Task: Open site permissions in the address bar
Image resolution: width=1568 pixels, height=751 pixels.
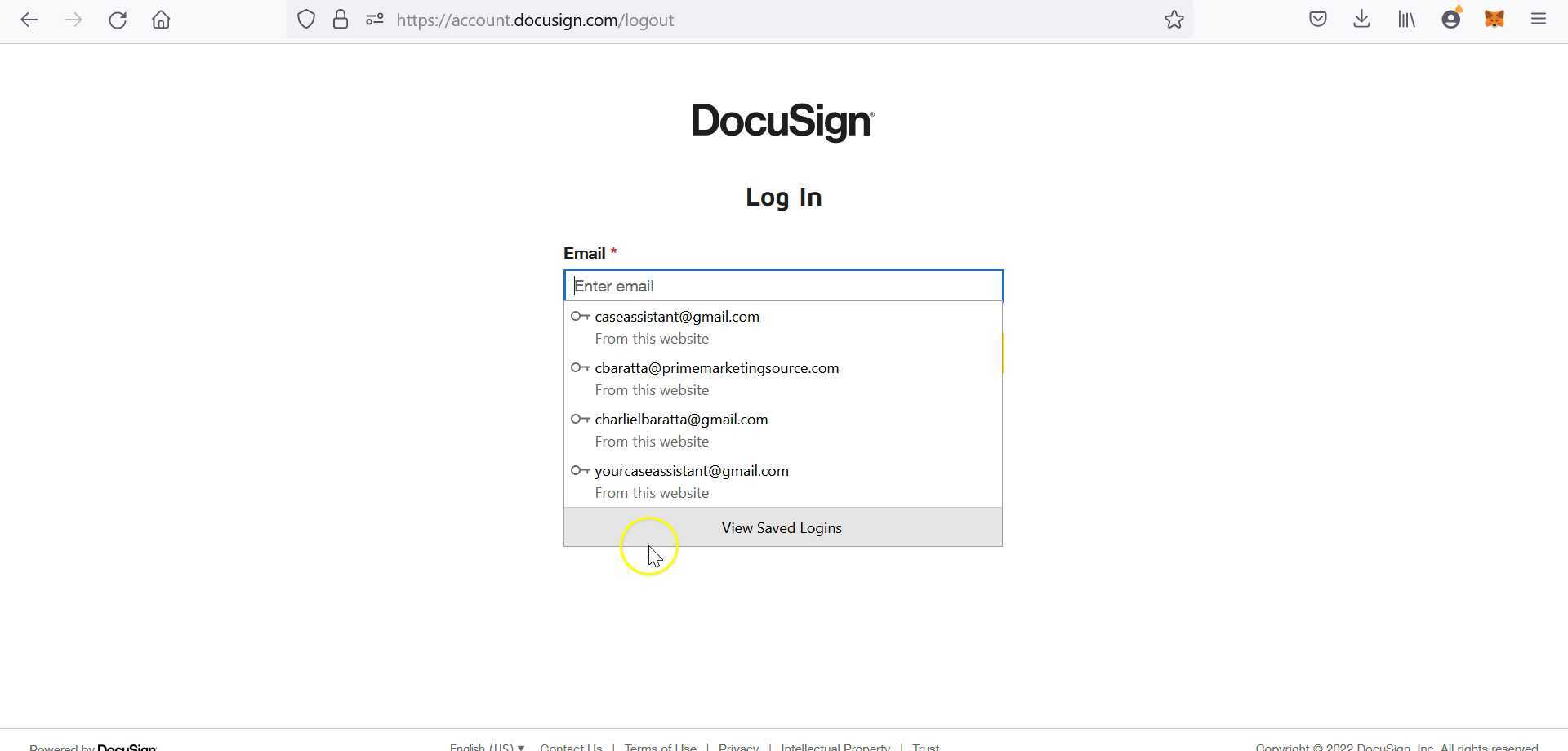Action: (374, 19)
